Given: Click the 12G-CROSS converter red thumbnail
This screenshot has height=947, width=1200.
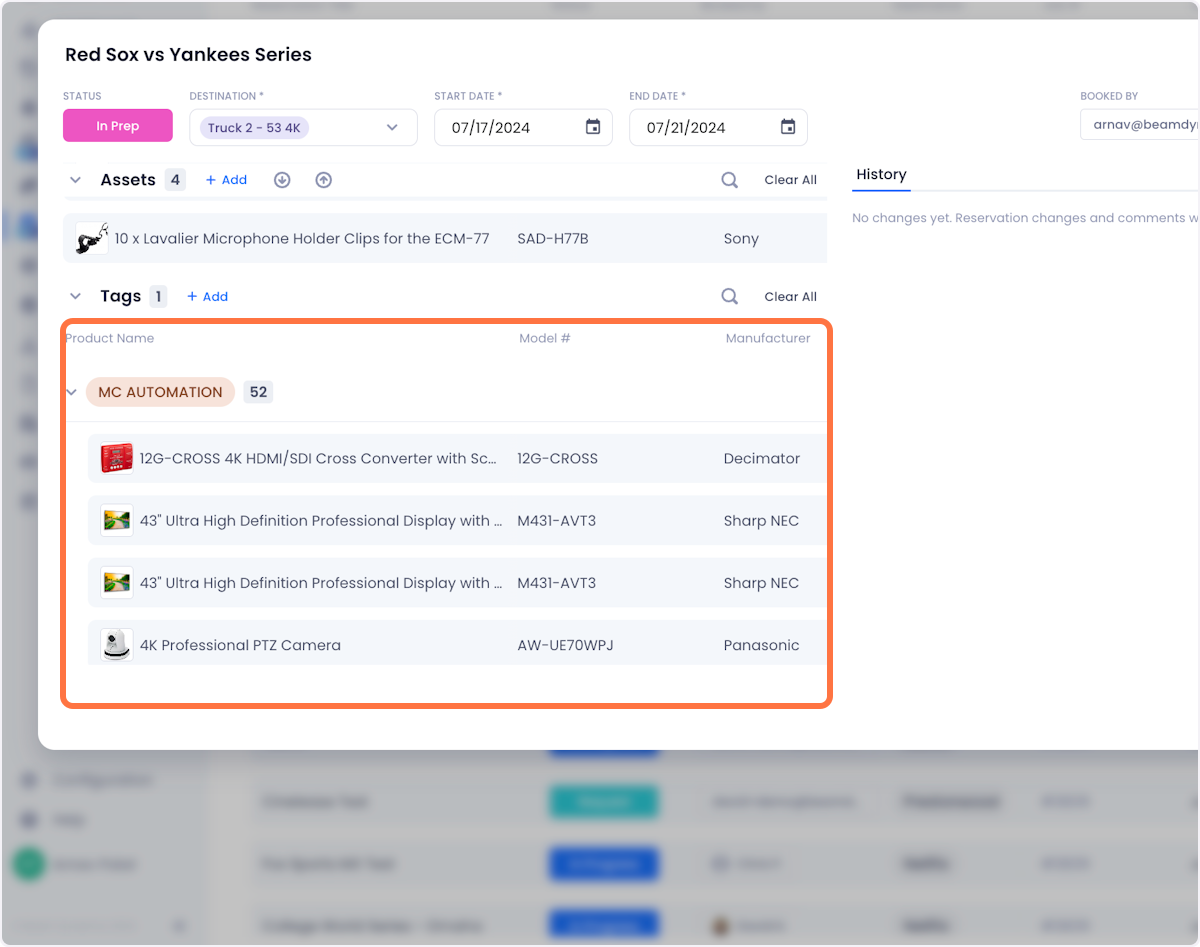Looking at the screenshot, I should pos(117,459).
